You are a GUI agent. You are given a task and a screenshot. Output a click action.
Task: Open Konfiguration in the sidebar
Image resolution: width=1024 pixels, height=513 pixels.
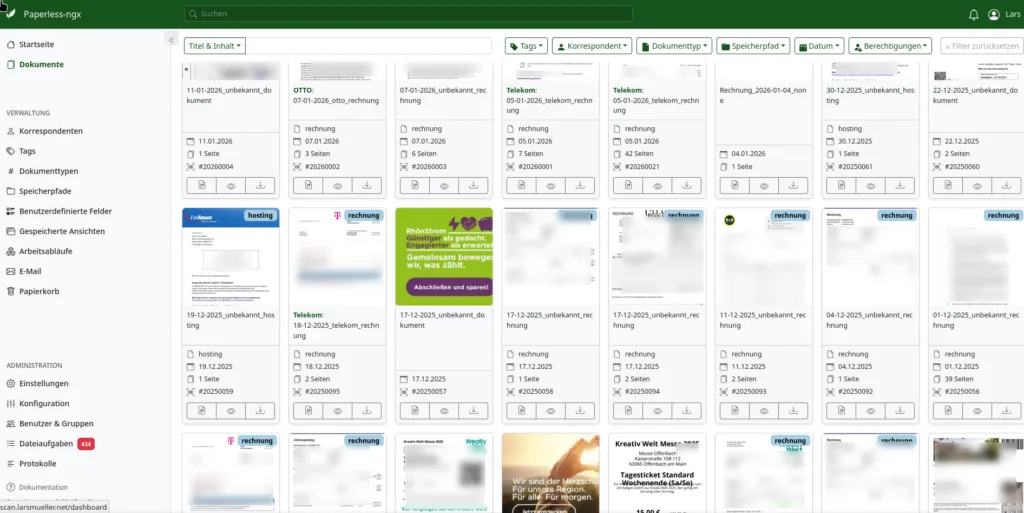pos(44,403)
